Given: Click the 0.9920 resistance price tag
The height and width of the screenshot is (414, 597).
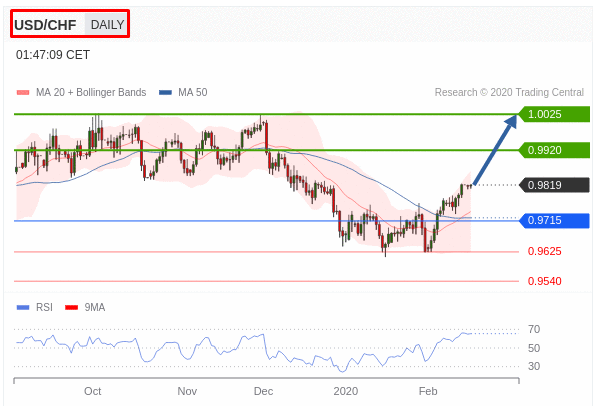Looking at the screenshot, I should coord(554,150).
